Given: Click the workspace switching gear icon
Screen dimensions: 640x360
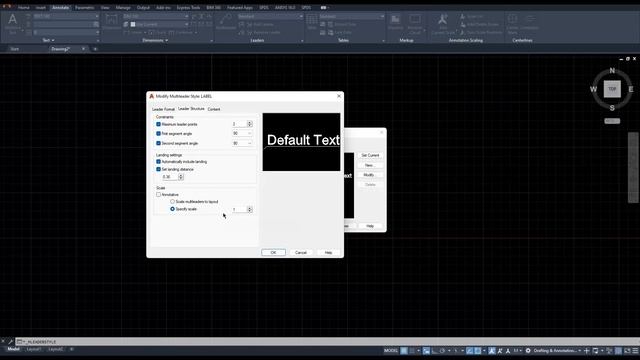Looking at the screenshot, I should 528,351.
